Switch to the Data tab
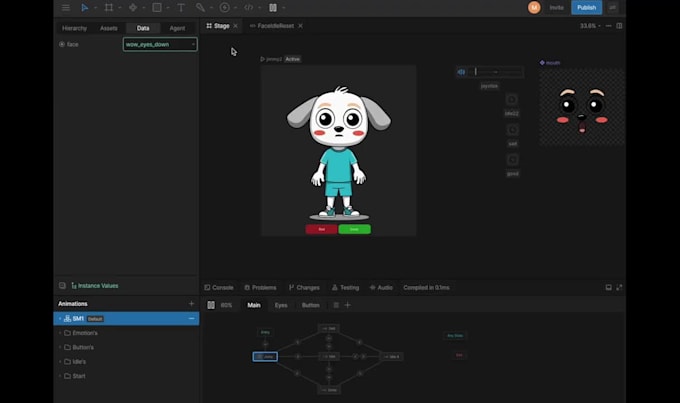The width and height of the screenshot is (680, 403). coord(143,28)
